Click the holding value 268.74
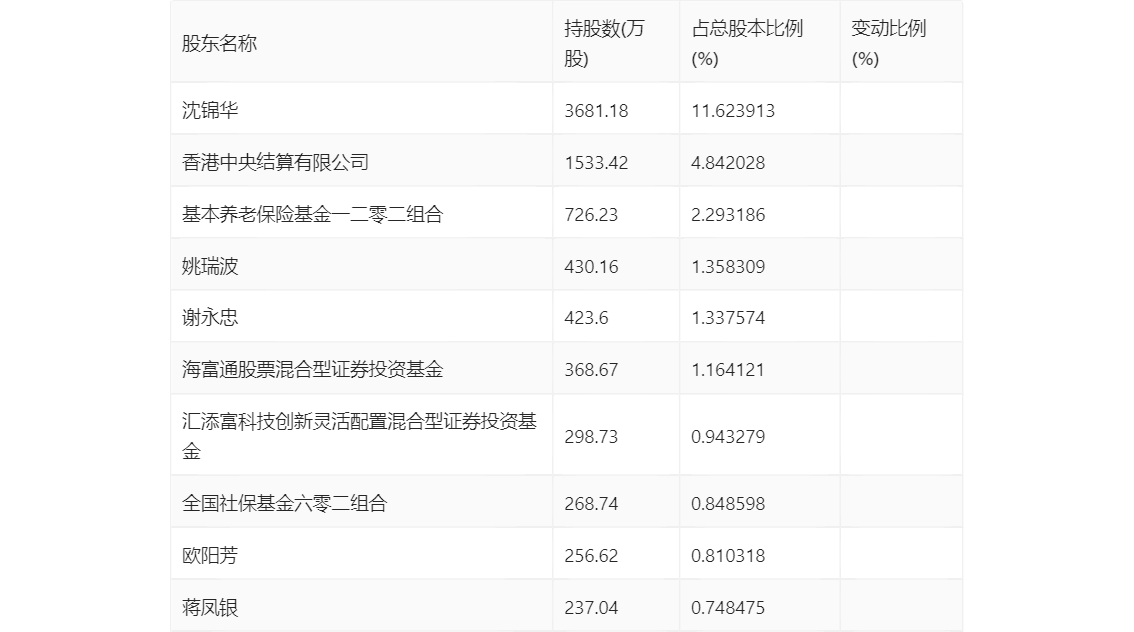This screenshot has height=632, width=1134. click(591, 504)
